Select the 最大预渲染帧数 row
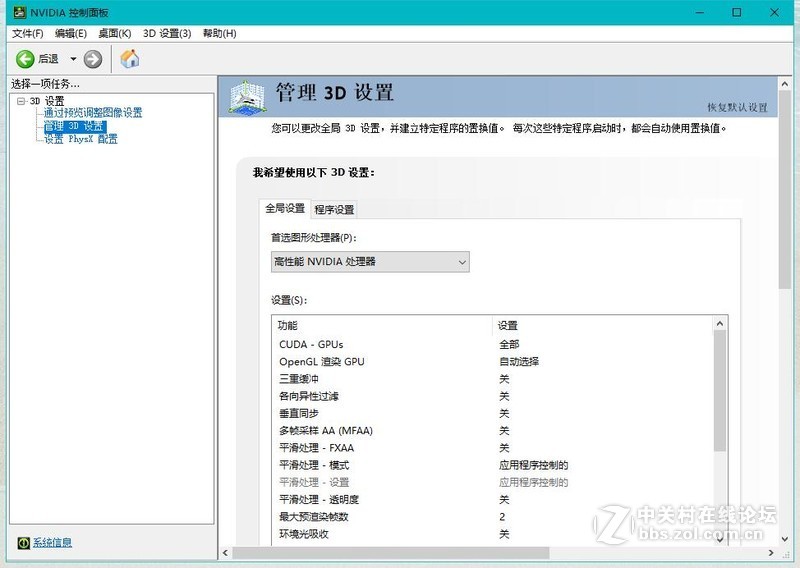Image resolution: width=800 pixels, height=568 pixels. (492, 517)
